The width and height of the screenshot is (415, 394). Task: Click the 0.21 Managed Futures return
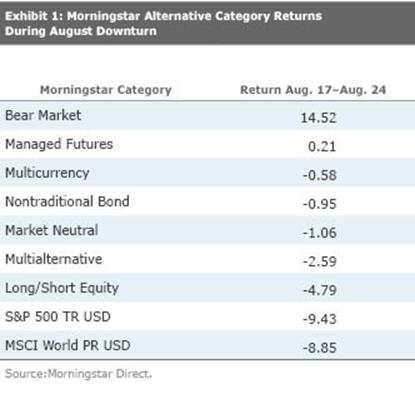pos(322,147)
